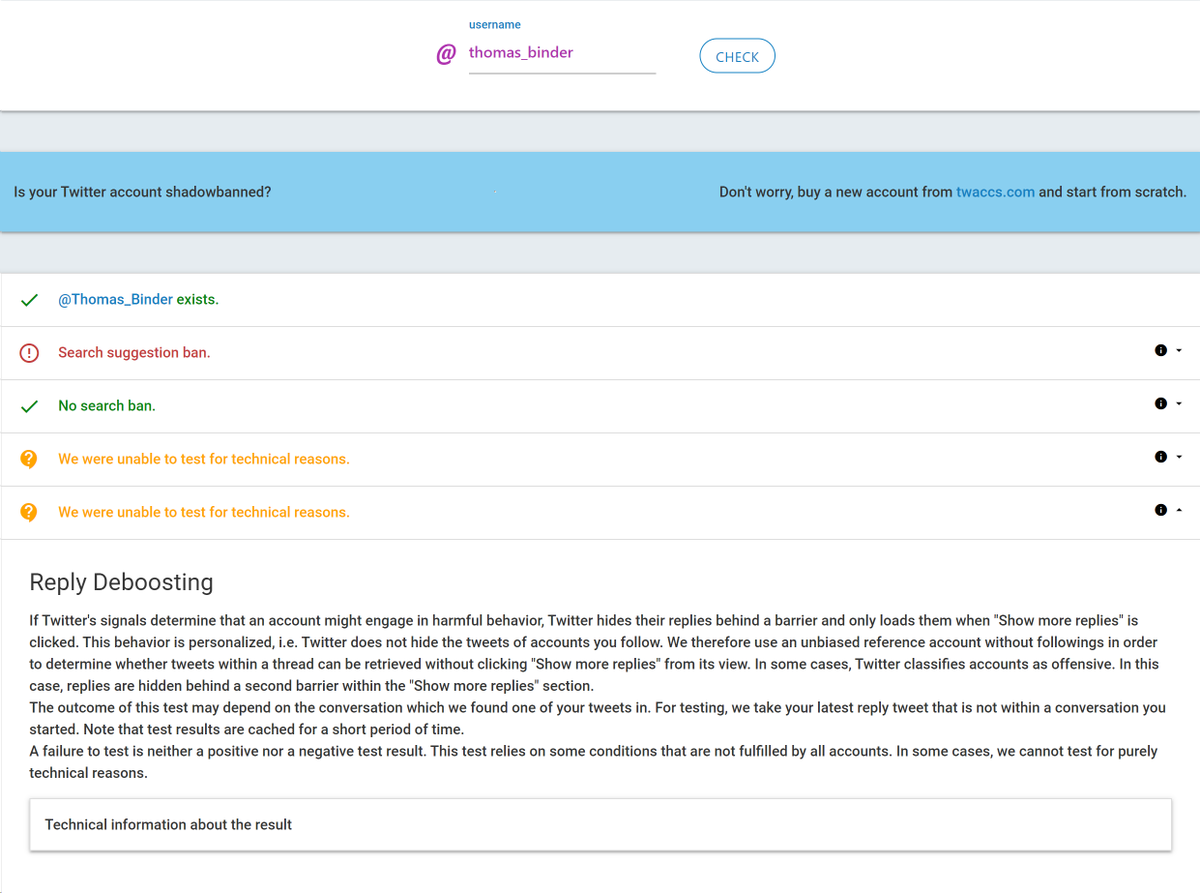Screen dimensions: 1200x893
Task: Click the orange question icon above Reply Deboosting
Action: click(x=29, y=512)
